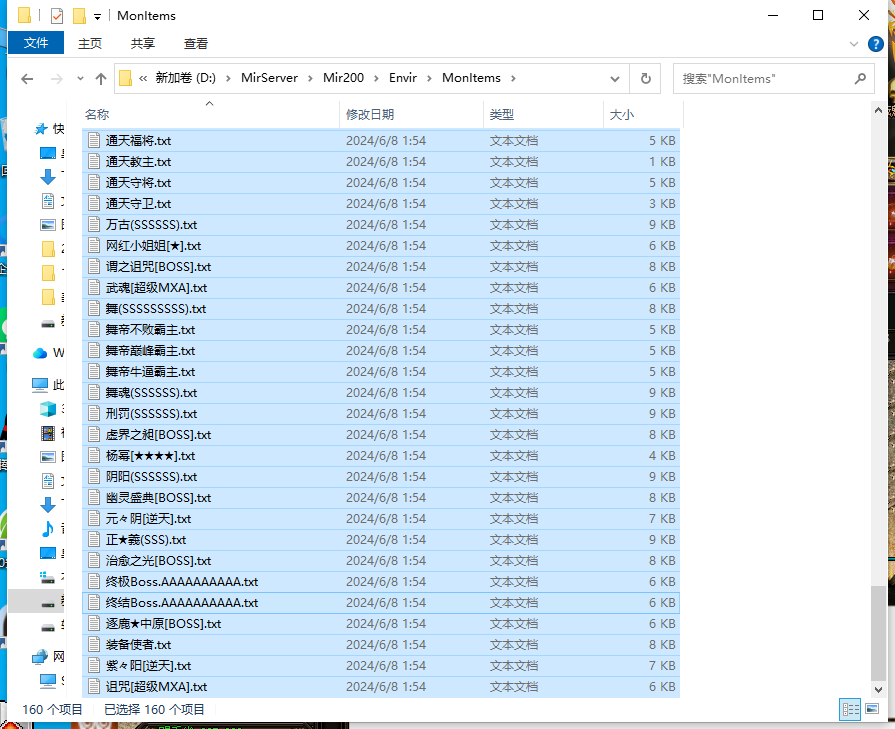Select file 终结Boss.AAAAAAAAAA.txt

[381, 603]
